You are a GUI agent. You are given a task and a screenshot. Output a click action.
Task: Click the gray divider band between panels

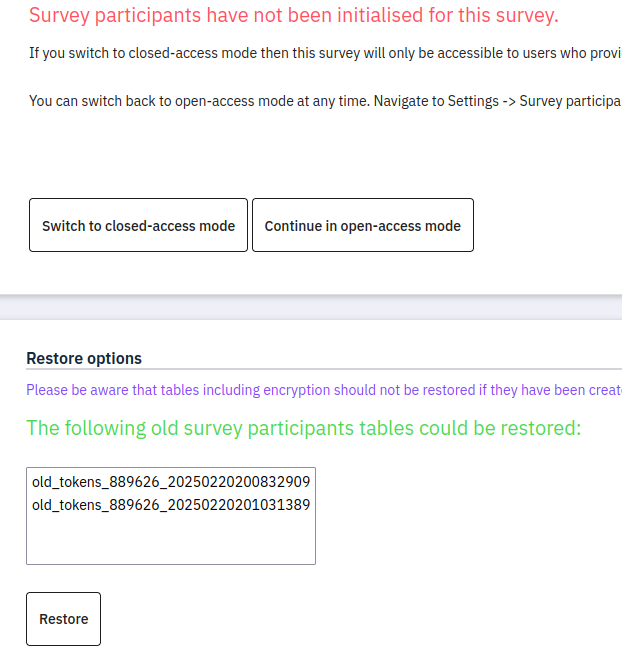[311, 307]
